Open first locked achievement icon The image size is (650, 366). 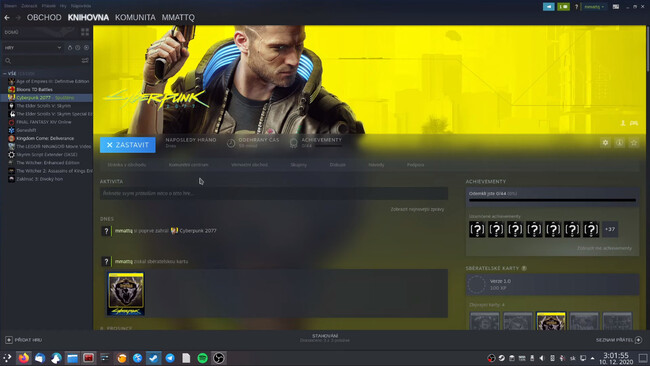click(x=477, y=229)
